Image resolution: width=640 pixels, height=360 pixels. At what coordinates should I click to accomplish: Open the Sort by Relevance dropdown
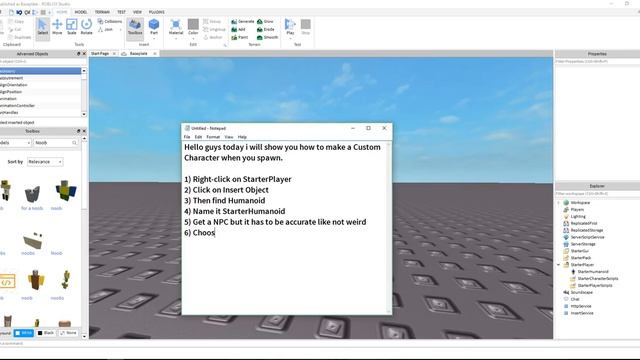tap(45, 162)
